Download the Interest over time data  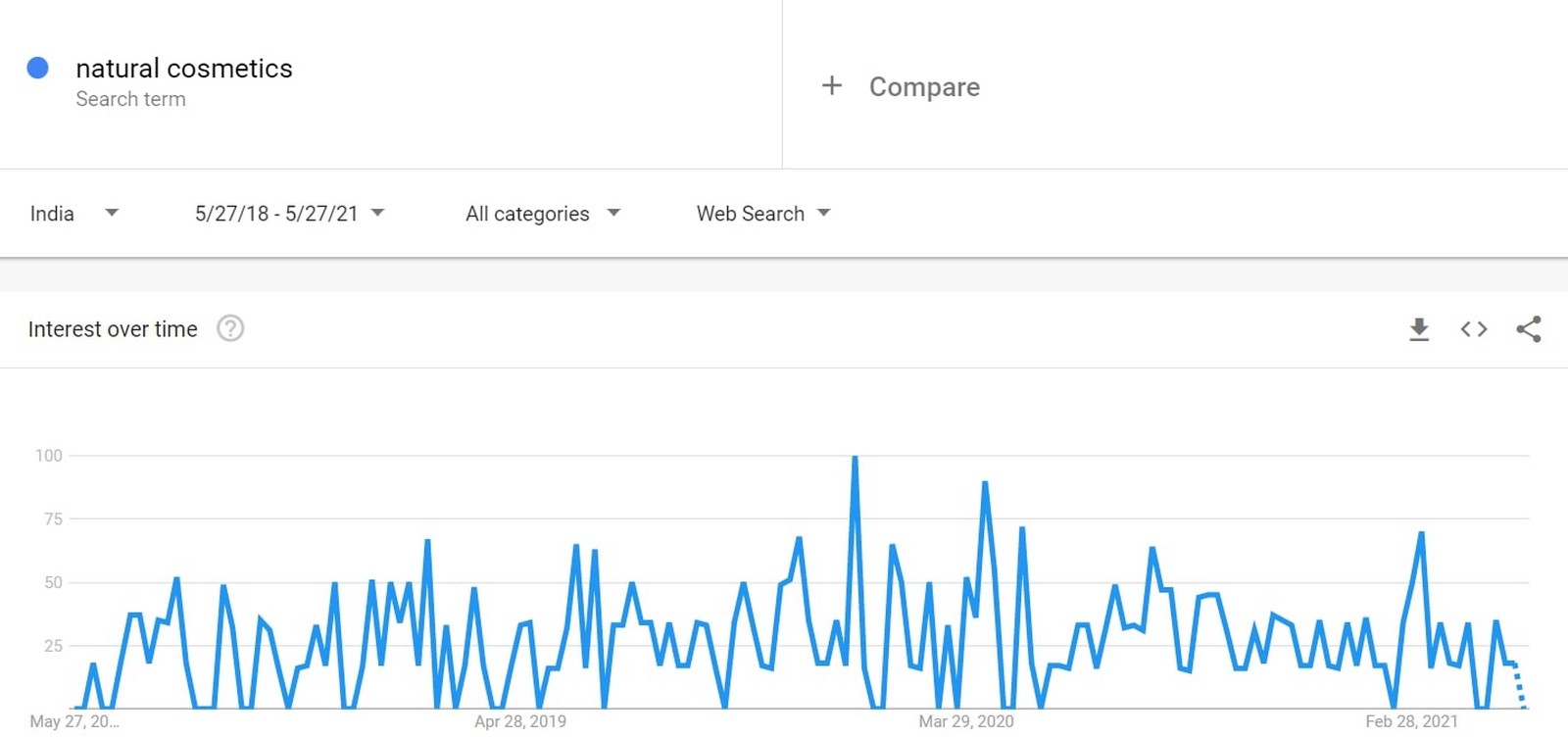pyautogui.click(x=1419, y=329)
